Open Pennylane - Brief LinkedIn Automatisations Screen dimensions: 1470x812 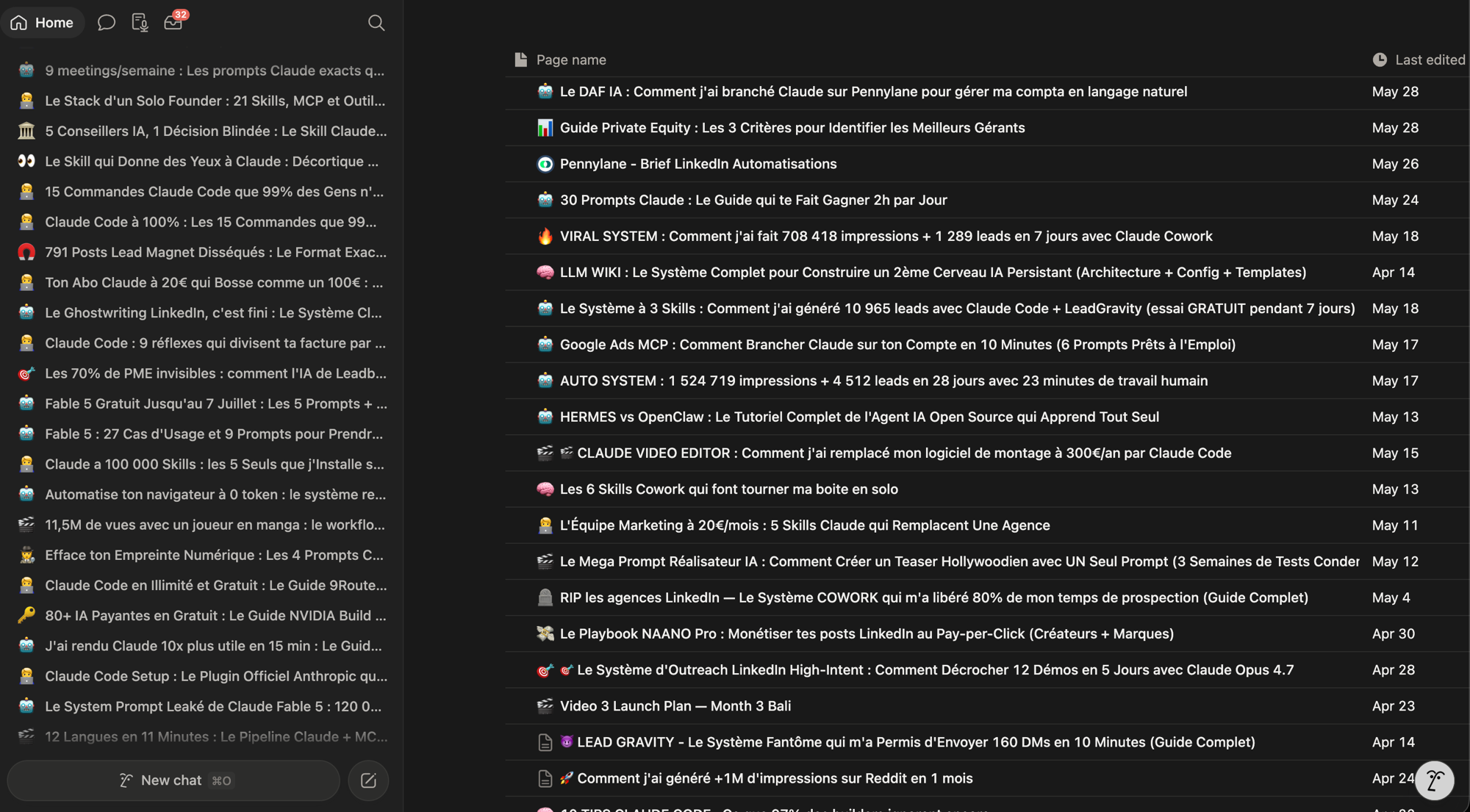[x=698, y=164]
